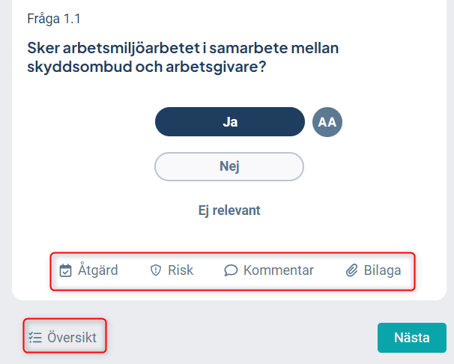The width and height of the screenshot is (454, 364).
Task: Click the first line of the question heading
Action: coord(183,48)
